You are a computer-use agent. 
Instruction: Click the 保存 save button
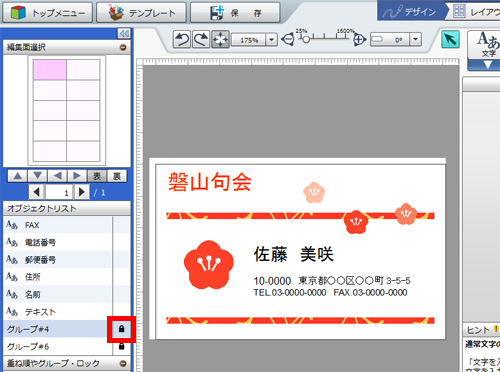235,13
